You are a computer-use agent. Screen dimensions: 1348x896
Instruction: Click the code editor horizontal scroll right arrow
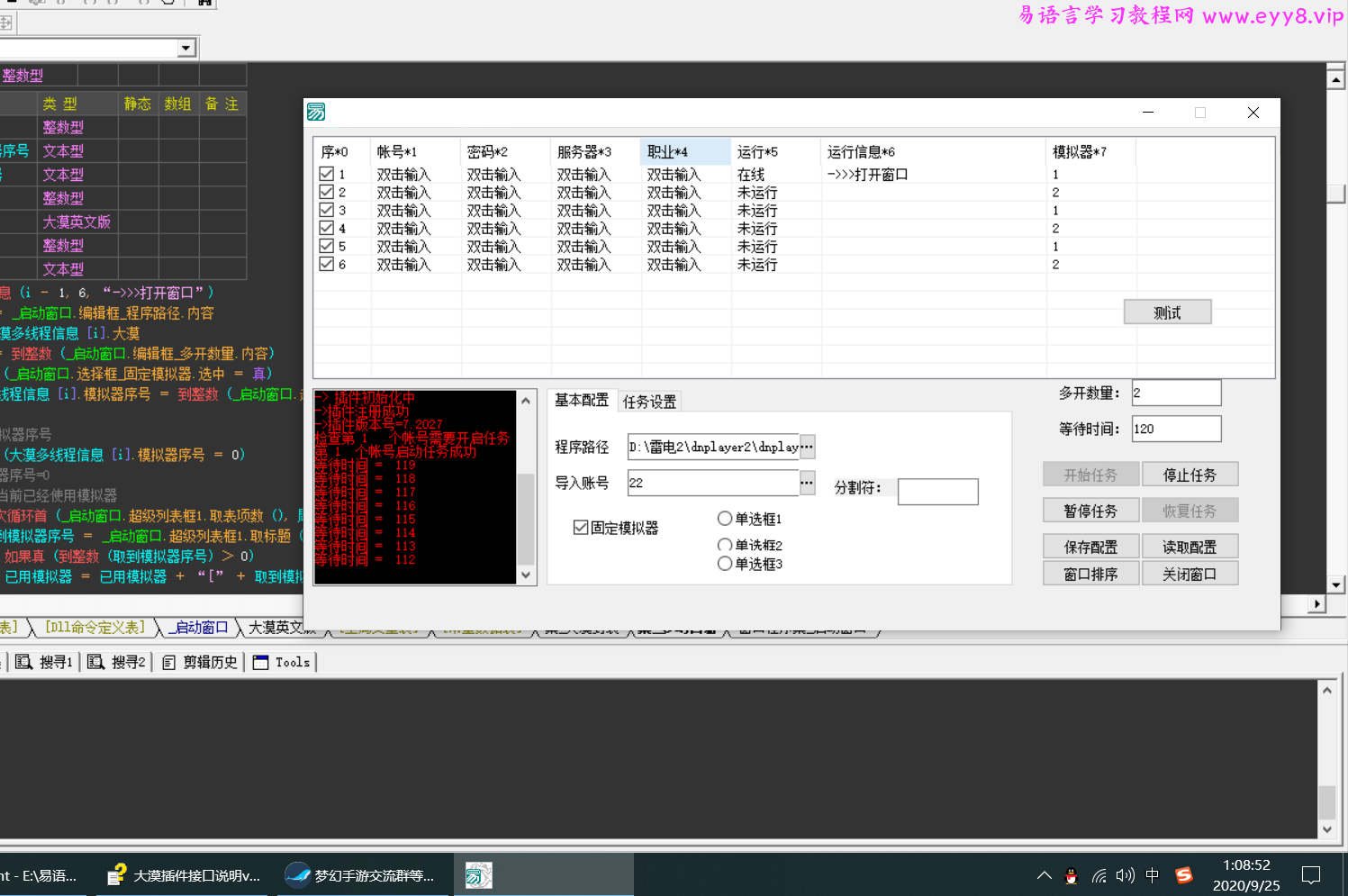pyautogui.click(x=1317, y=604)
